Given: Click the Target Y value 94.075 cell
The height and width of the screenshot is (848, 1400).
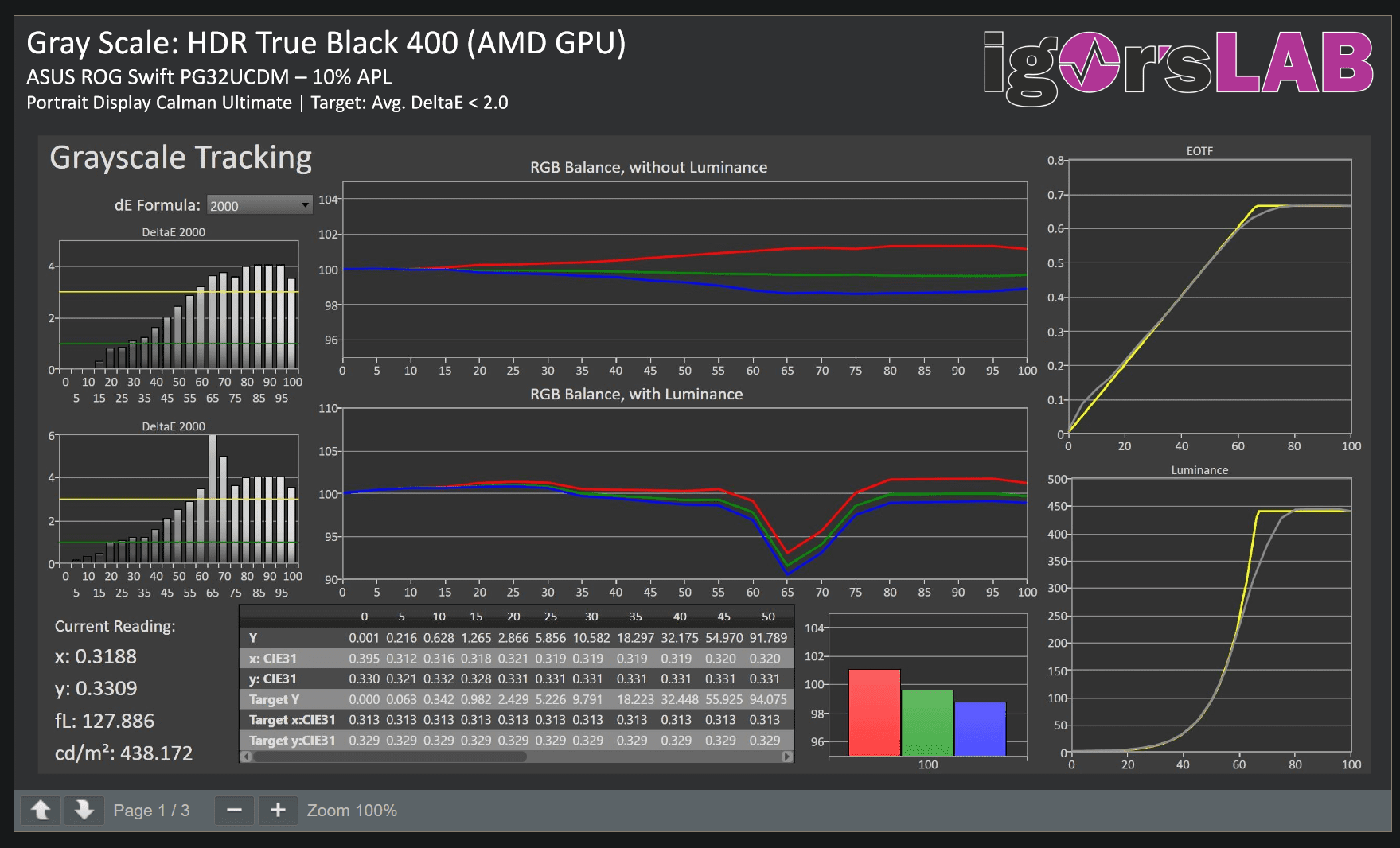Looking at the screenshot, I should click(x=768, y=700).
